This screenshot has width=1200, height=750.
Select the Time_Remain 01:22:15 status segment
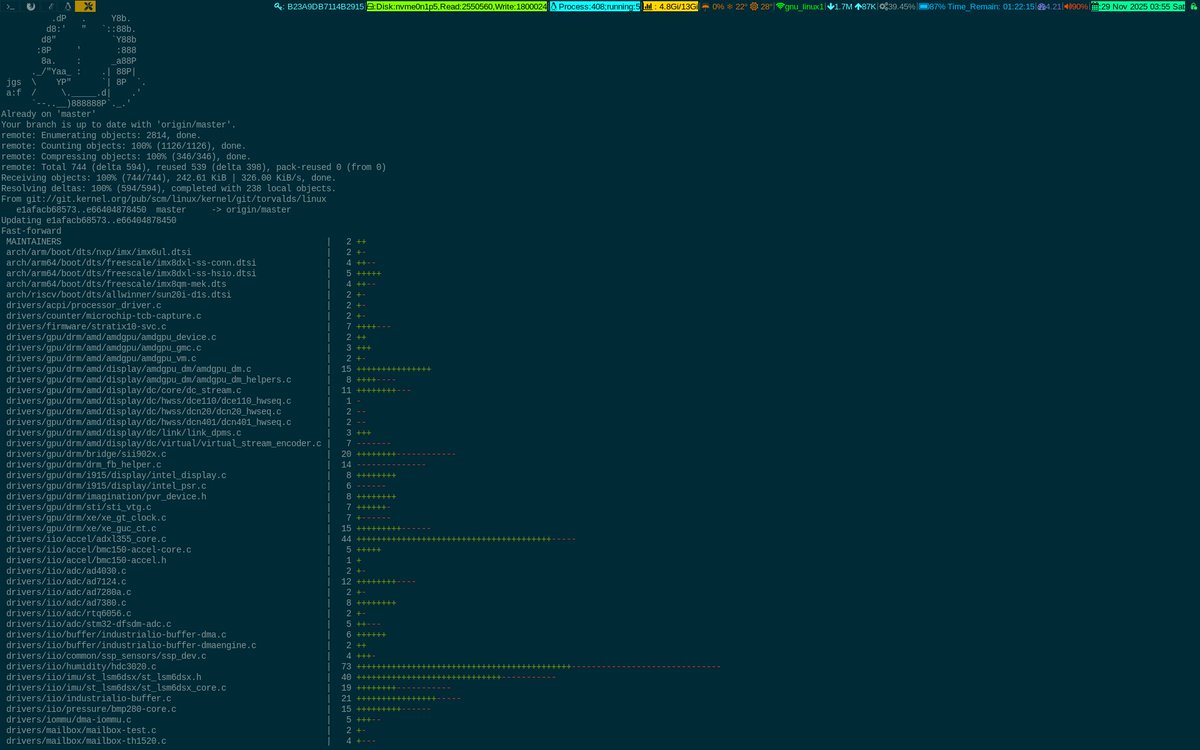pyautogui.click(x=990, y=7)
